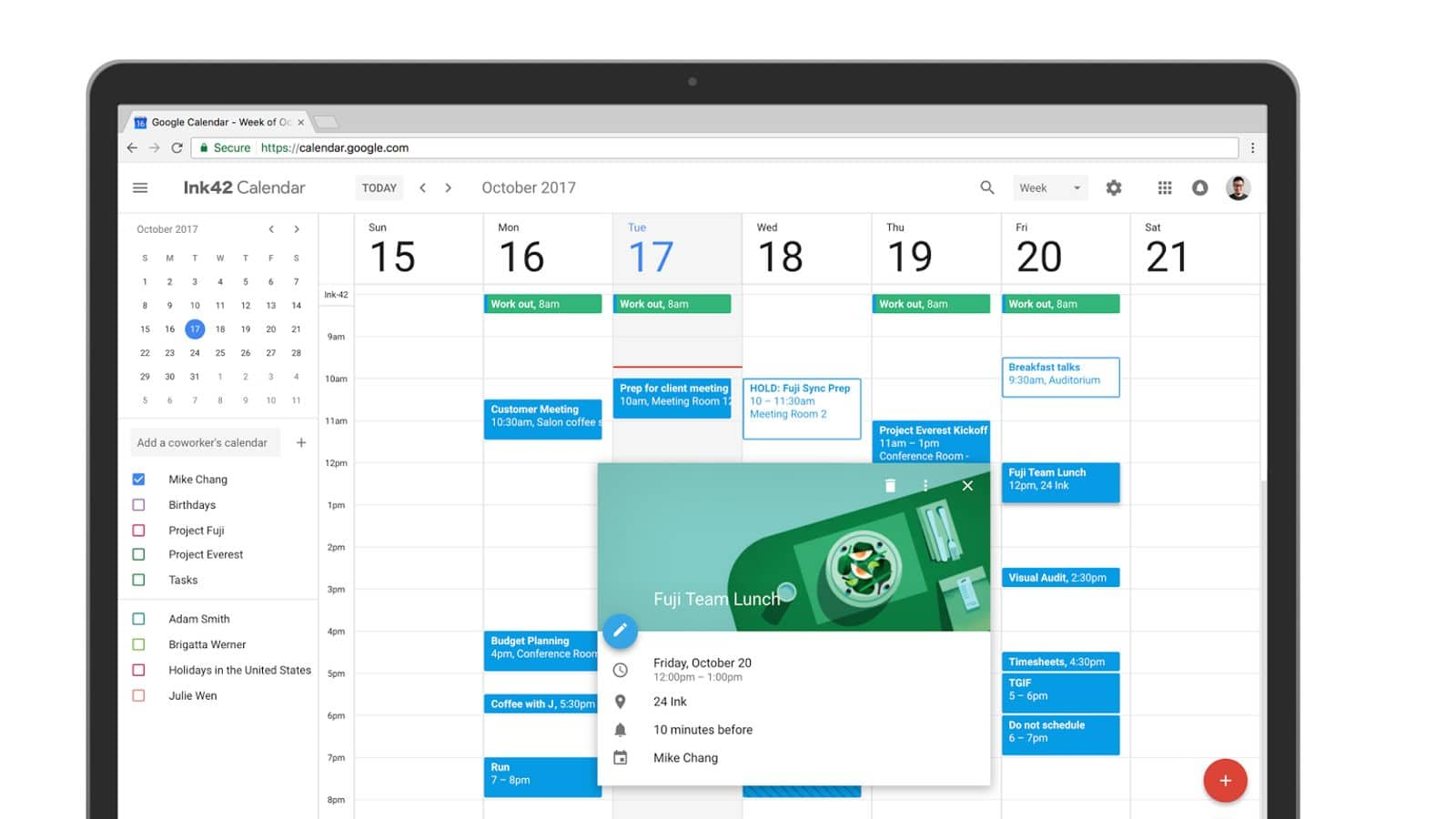Enable the Birthdays calendar
Image resolution: width=1456 pixels, height=819 pixels.
coord(138,504)
